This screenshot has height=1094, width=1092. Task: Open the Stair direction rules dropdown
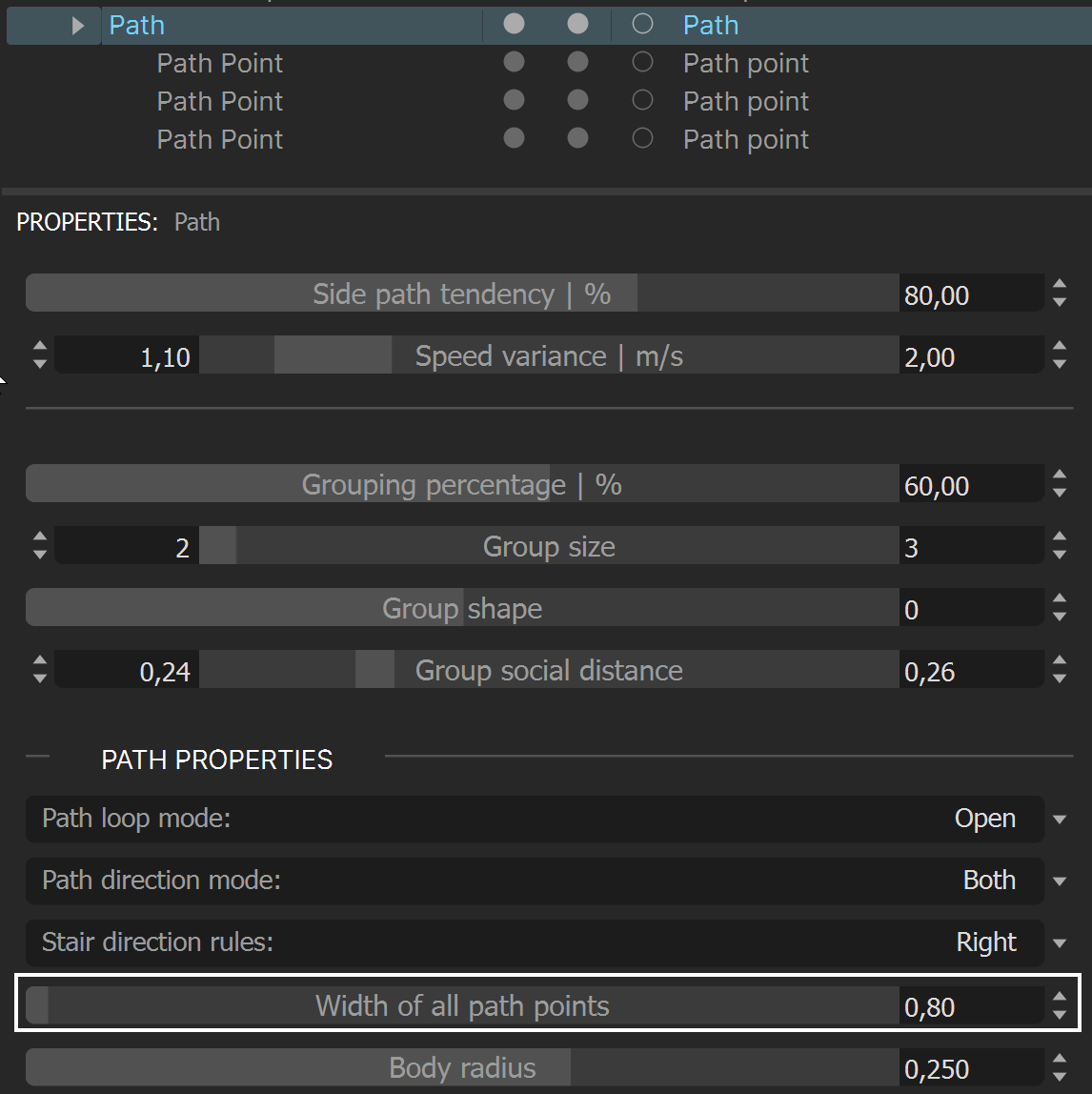point(1060,943)
